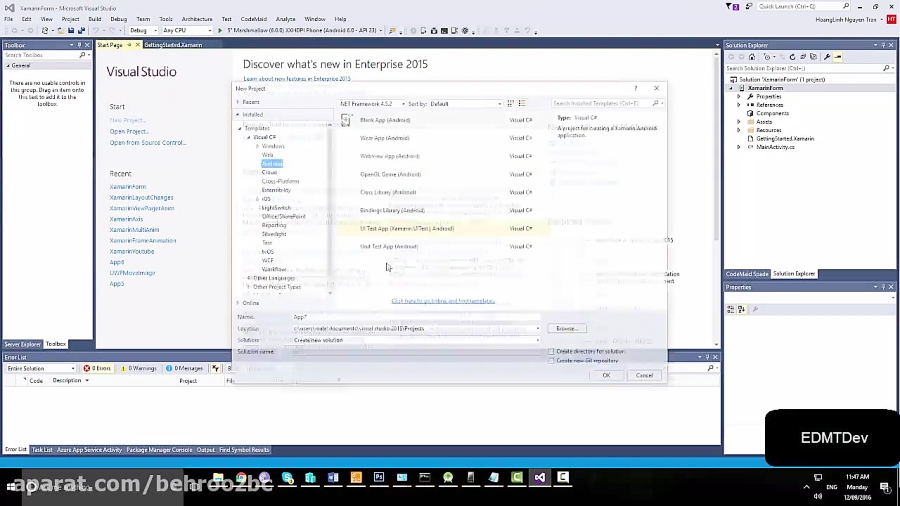This screenshot has width=900, height=506.
Task: Open the Debug configuration dropdown
Action: pyautogui.click(x=143, y=30)
